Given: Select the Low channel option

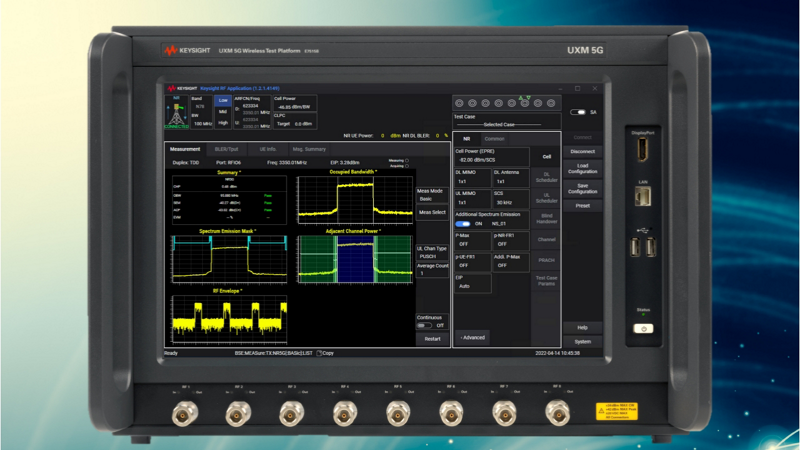Looking at the screenshot, I should (223, 101).
